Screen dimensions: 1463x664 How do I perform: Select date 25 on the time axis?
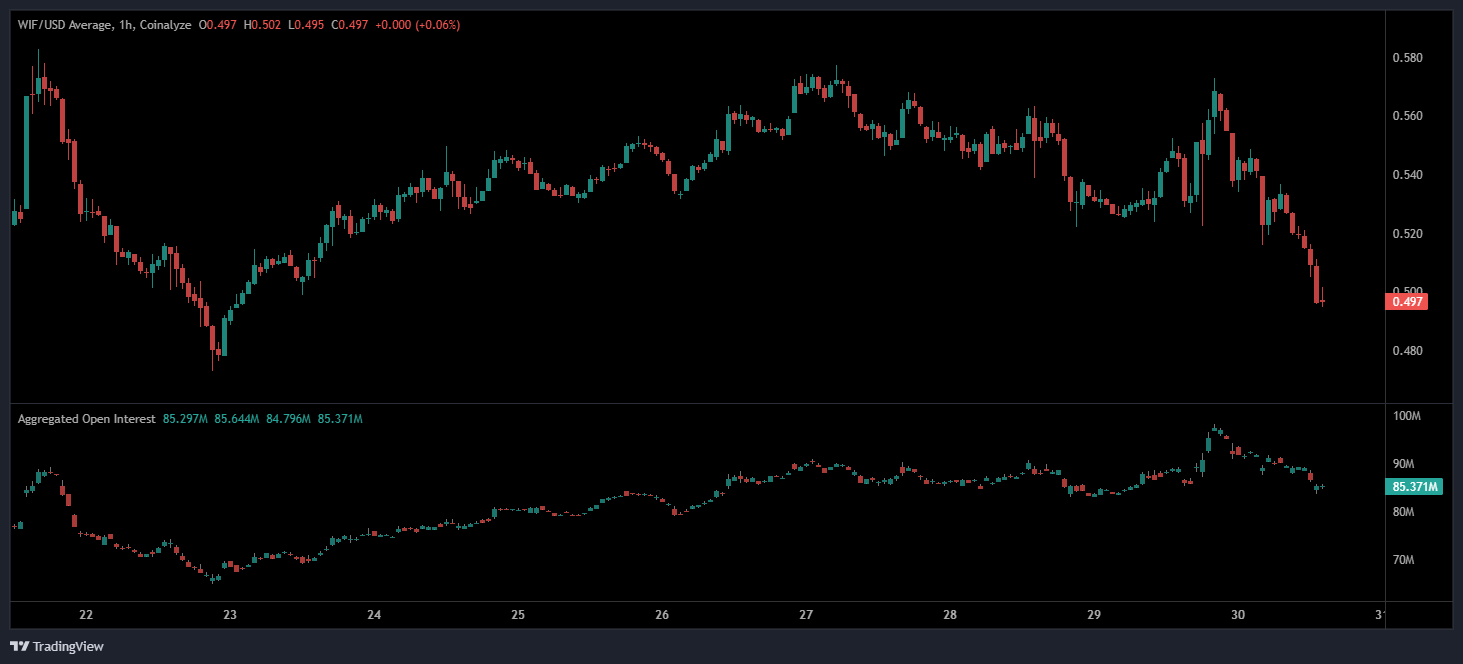tap(518, 614)
